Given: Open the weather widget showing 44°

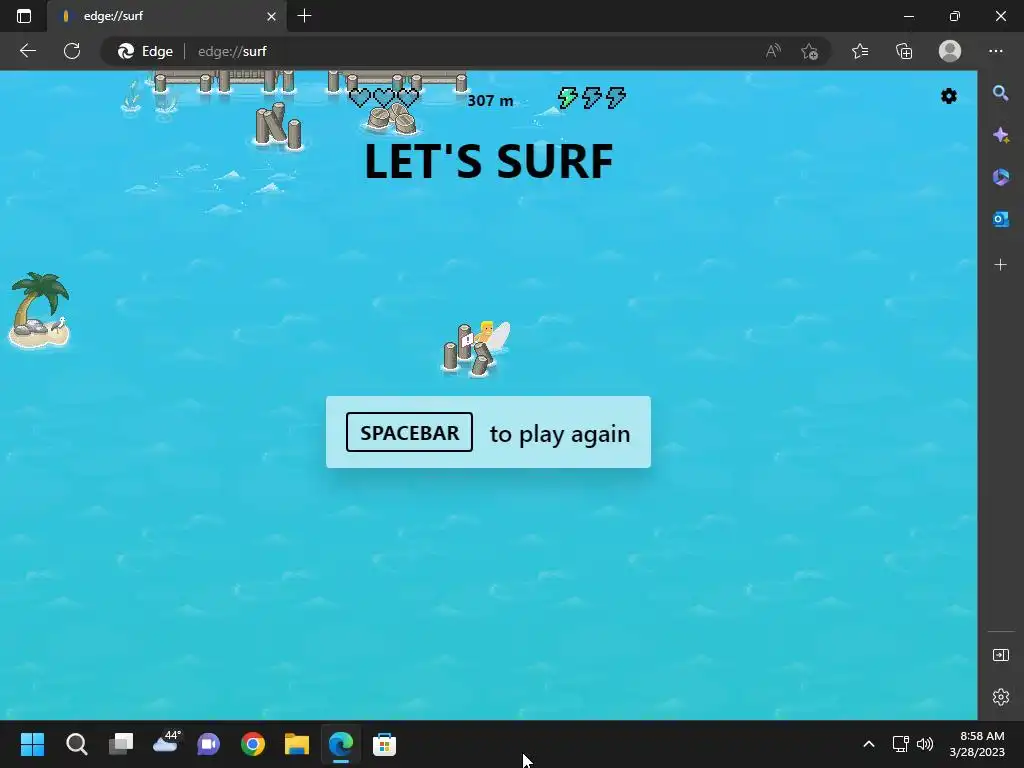Looking at the screenshot, I should (x=166, y=743).
